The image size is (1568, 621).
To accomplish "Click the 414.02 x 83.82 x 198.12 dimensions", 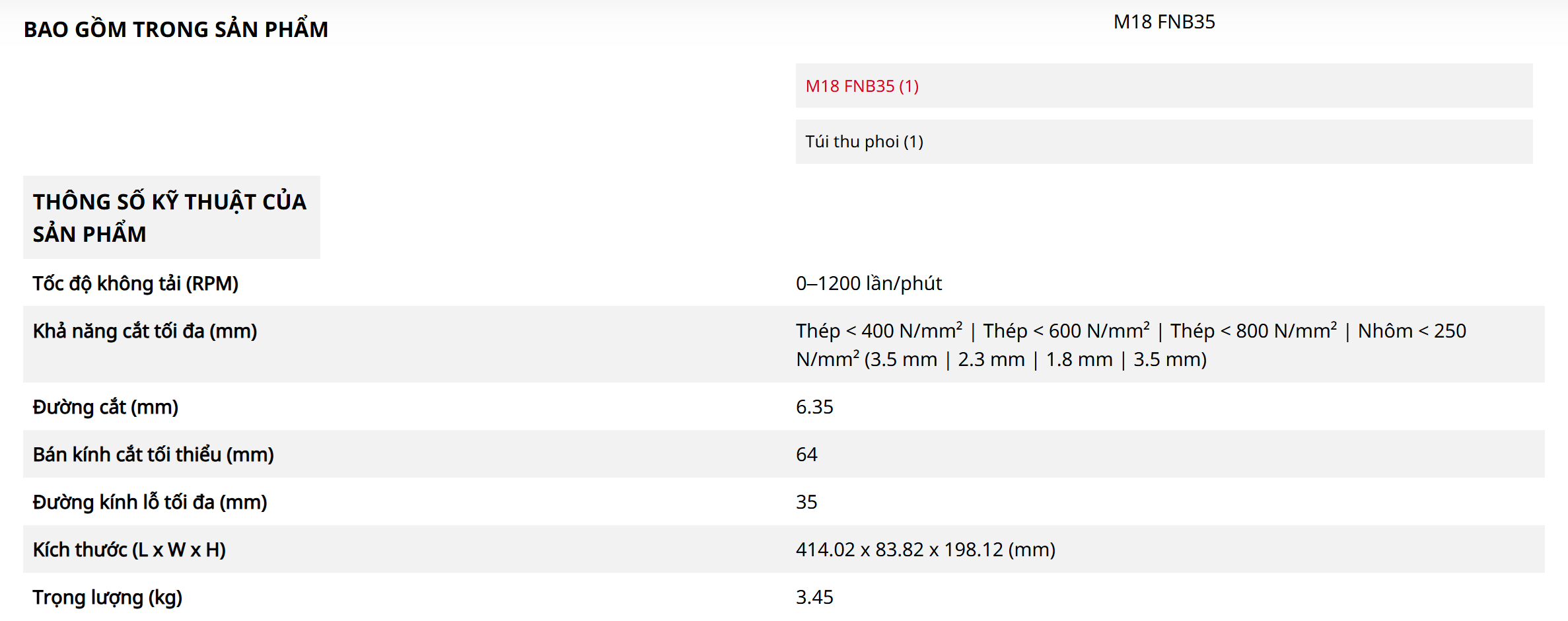I will coord(925,550).
